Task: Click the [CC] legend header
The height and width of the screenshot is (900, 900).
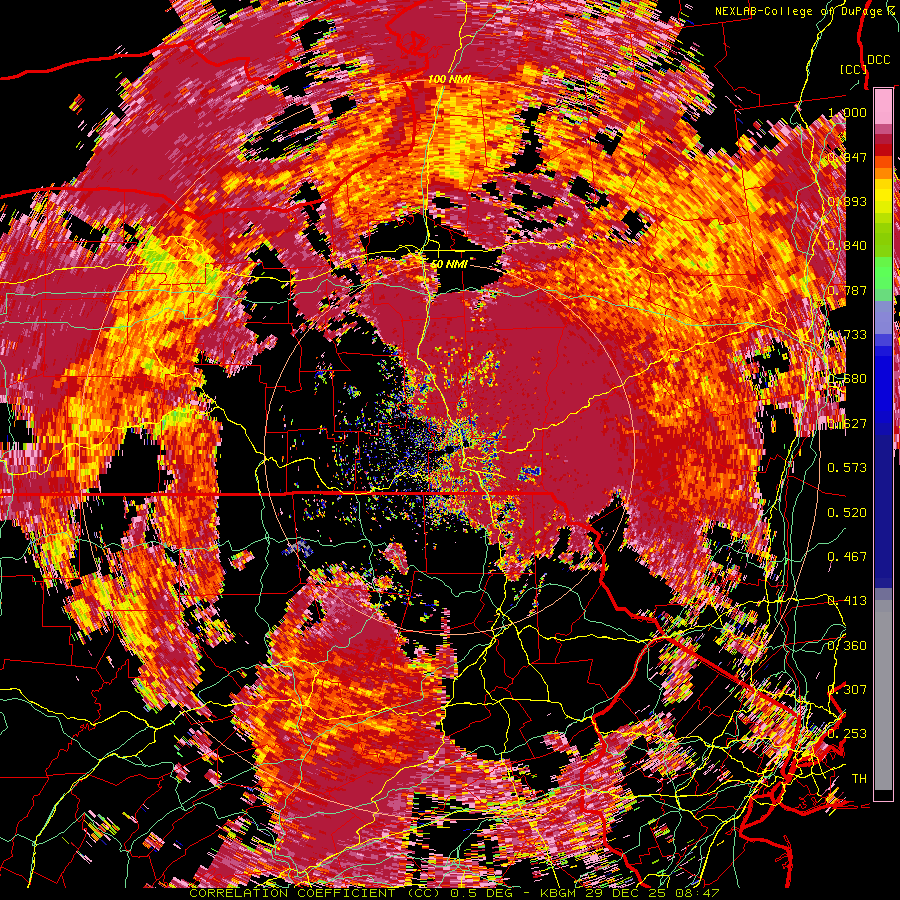Action: (x=853, y=69)
